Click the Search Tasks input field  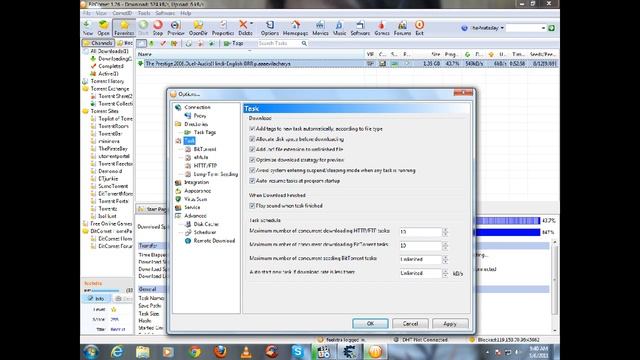point(279,43)
